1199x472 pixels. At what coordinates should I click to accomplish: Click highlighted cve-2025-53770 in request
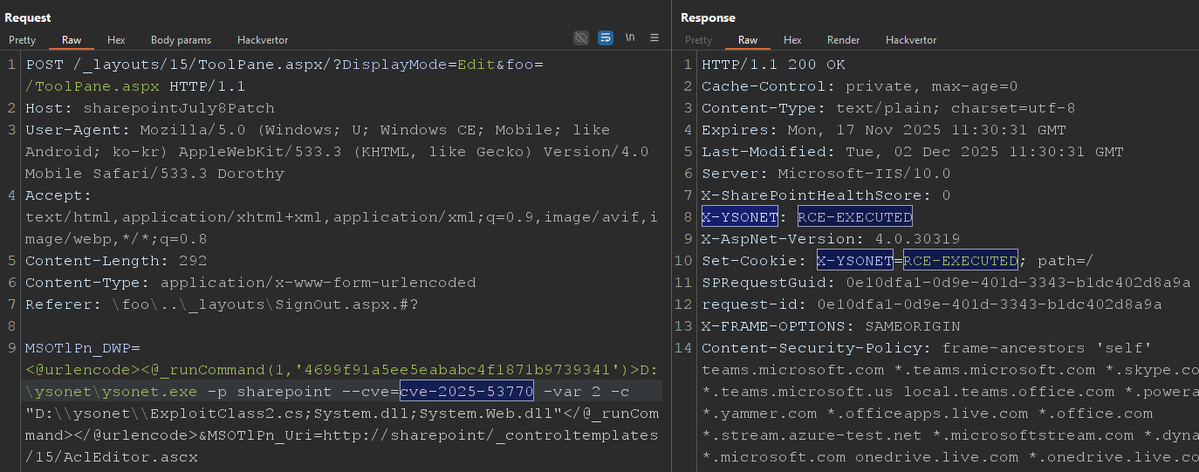pyautogui.click(x=466, y=392)
